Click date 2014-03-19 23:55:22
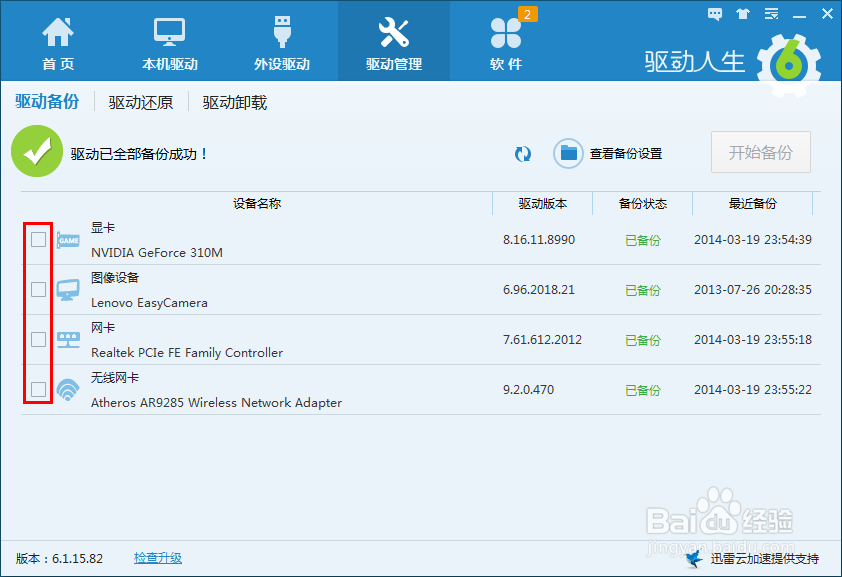842x577 pixels. [753, 390]
